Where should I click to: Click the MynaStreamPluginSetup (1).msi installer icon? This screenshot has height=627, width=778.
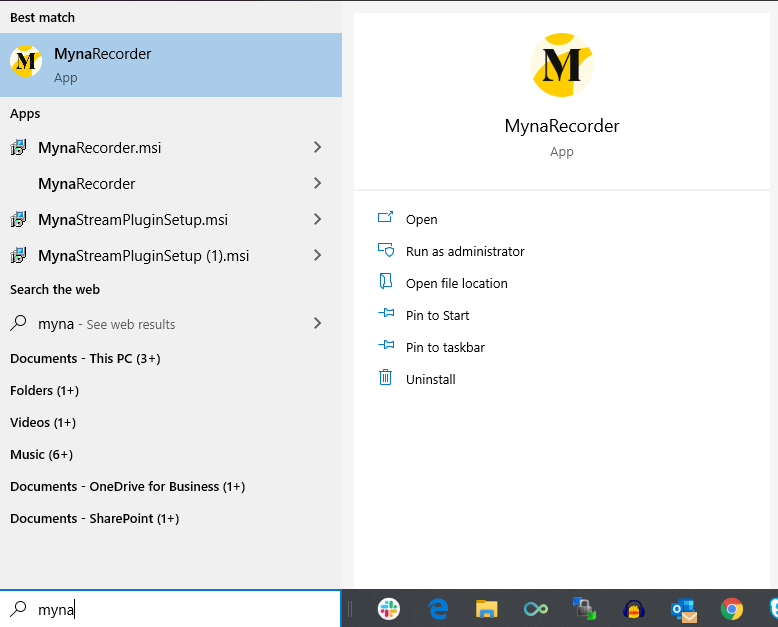[18, 255]
